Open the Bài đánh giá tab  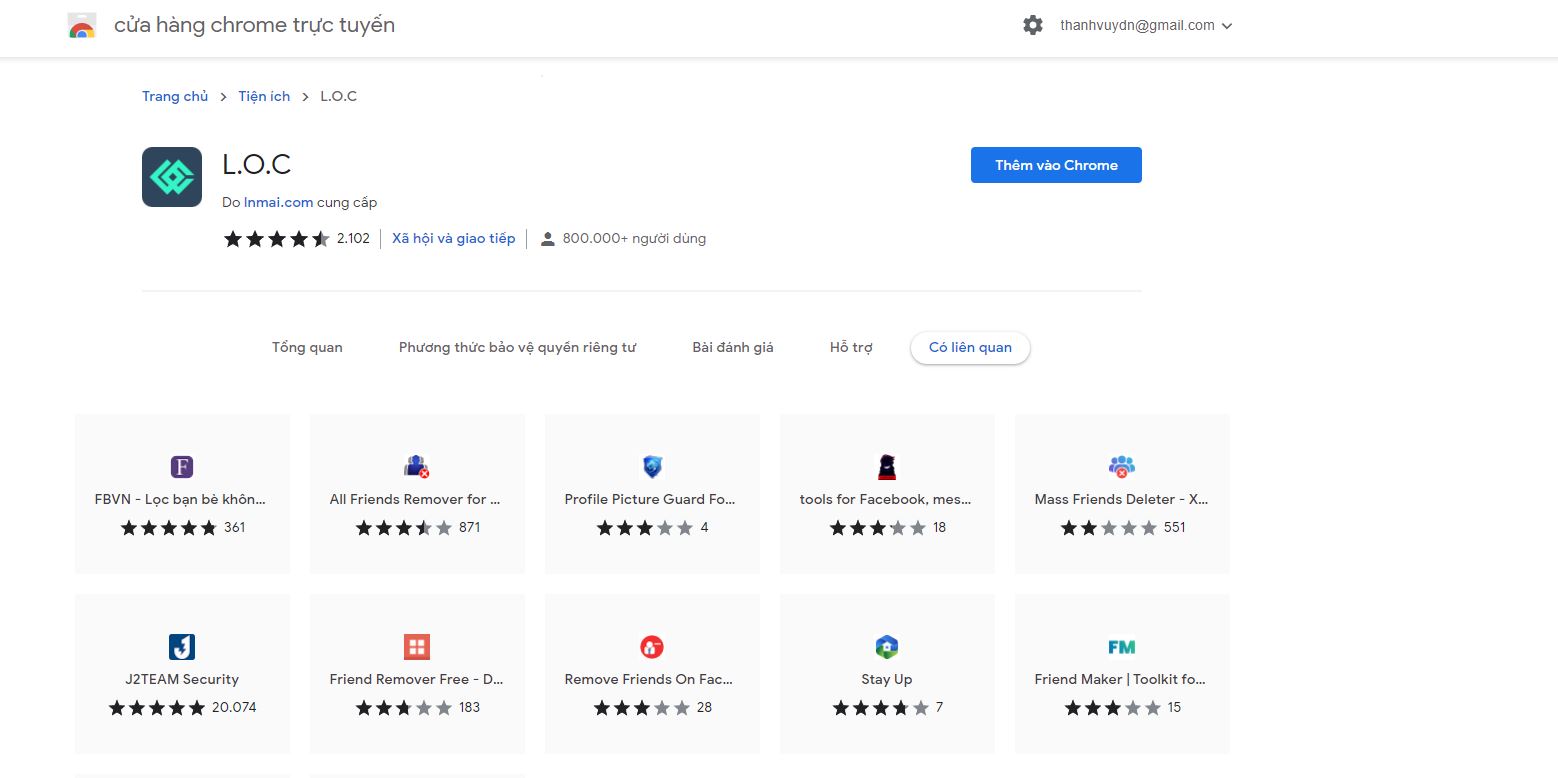[733, 348]
